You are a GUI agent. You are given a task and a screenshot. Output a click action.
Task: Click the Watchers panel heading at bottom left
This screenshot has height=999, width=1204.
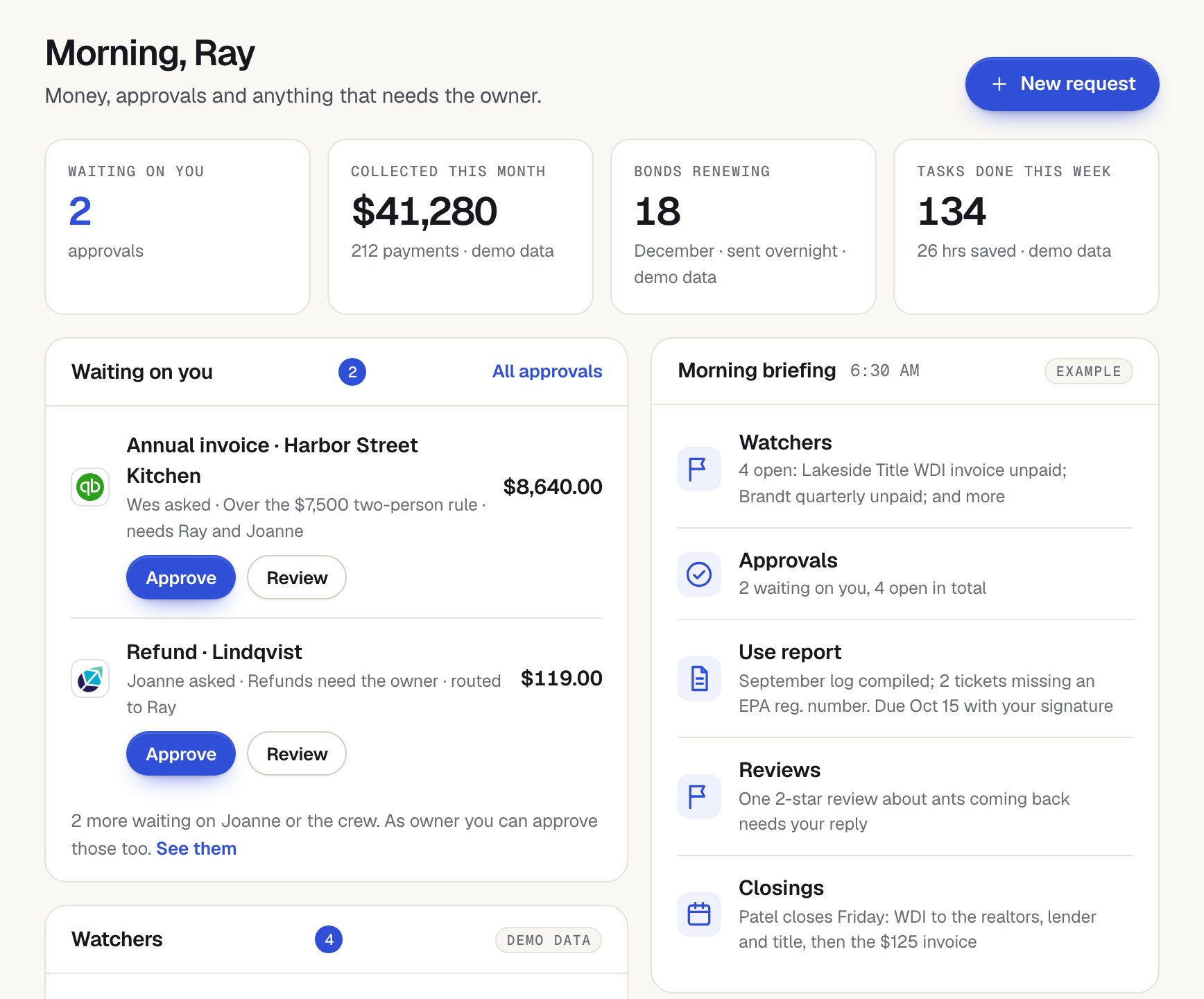pyautogui.click(x=117, y=939)
